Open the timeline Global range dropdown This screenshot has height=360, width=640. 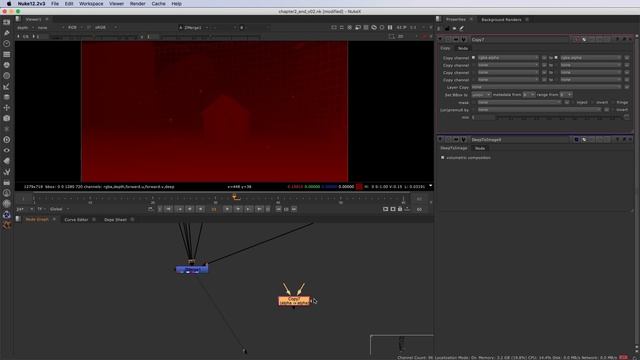point(59,209)
